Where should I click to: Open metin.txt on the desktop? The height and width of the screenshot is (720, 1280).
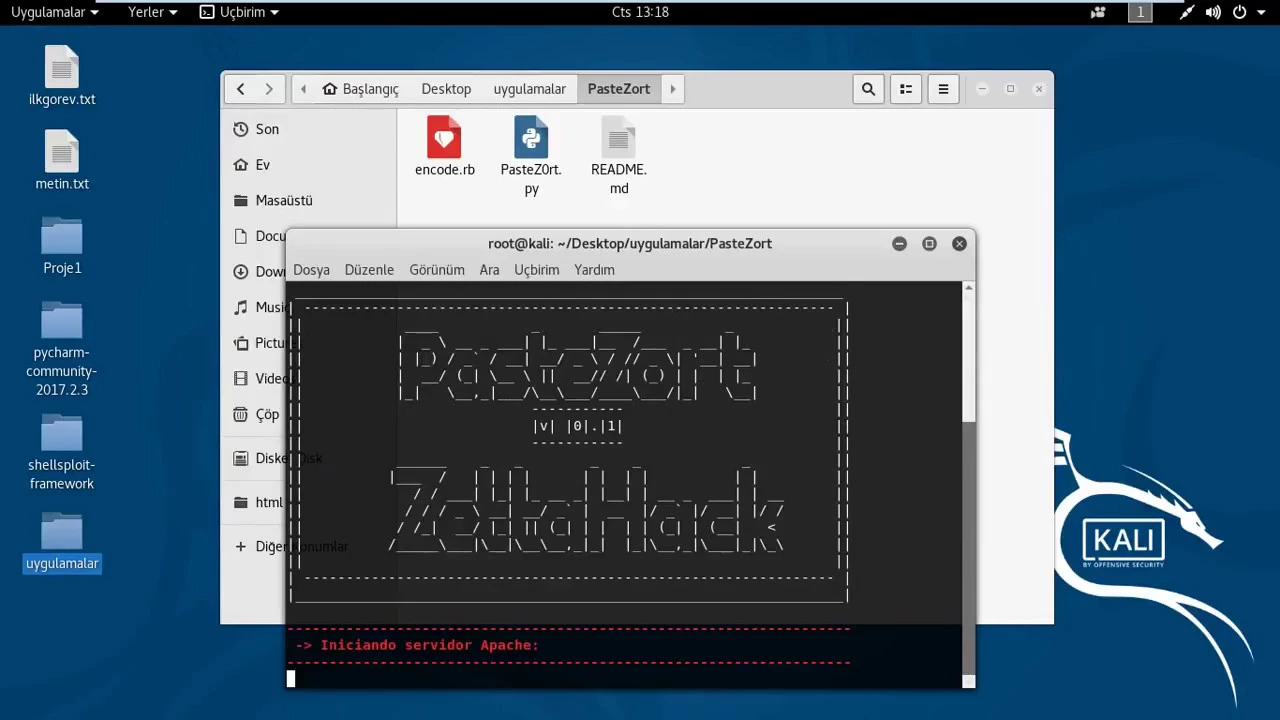tap(62, 160)
